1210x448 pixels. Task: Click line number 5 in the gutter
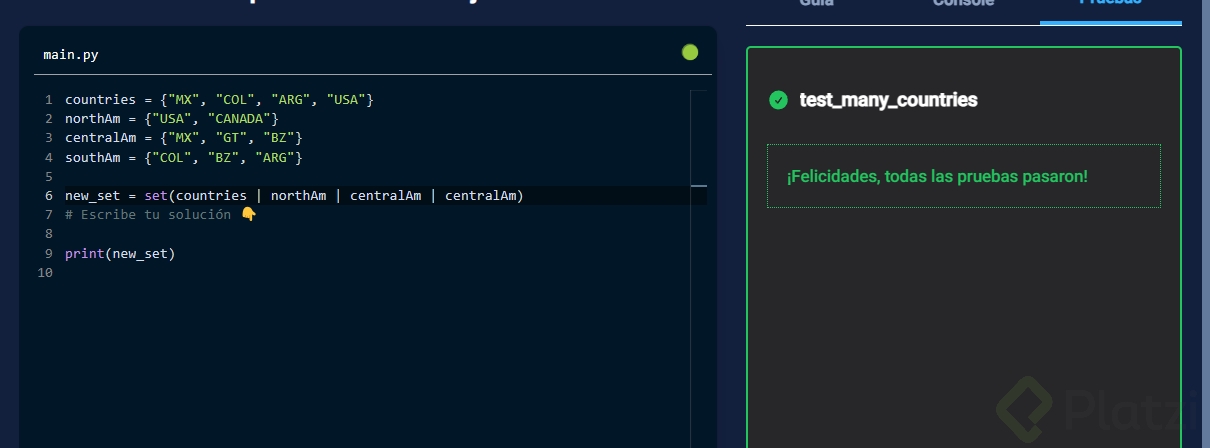[x=48, y=177]
